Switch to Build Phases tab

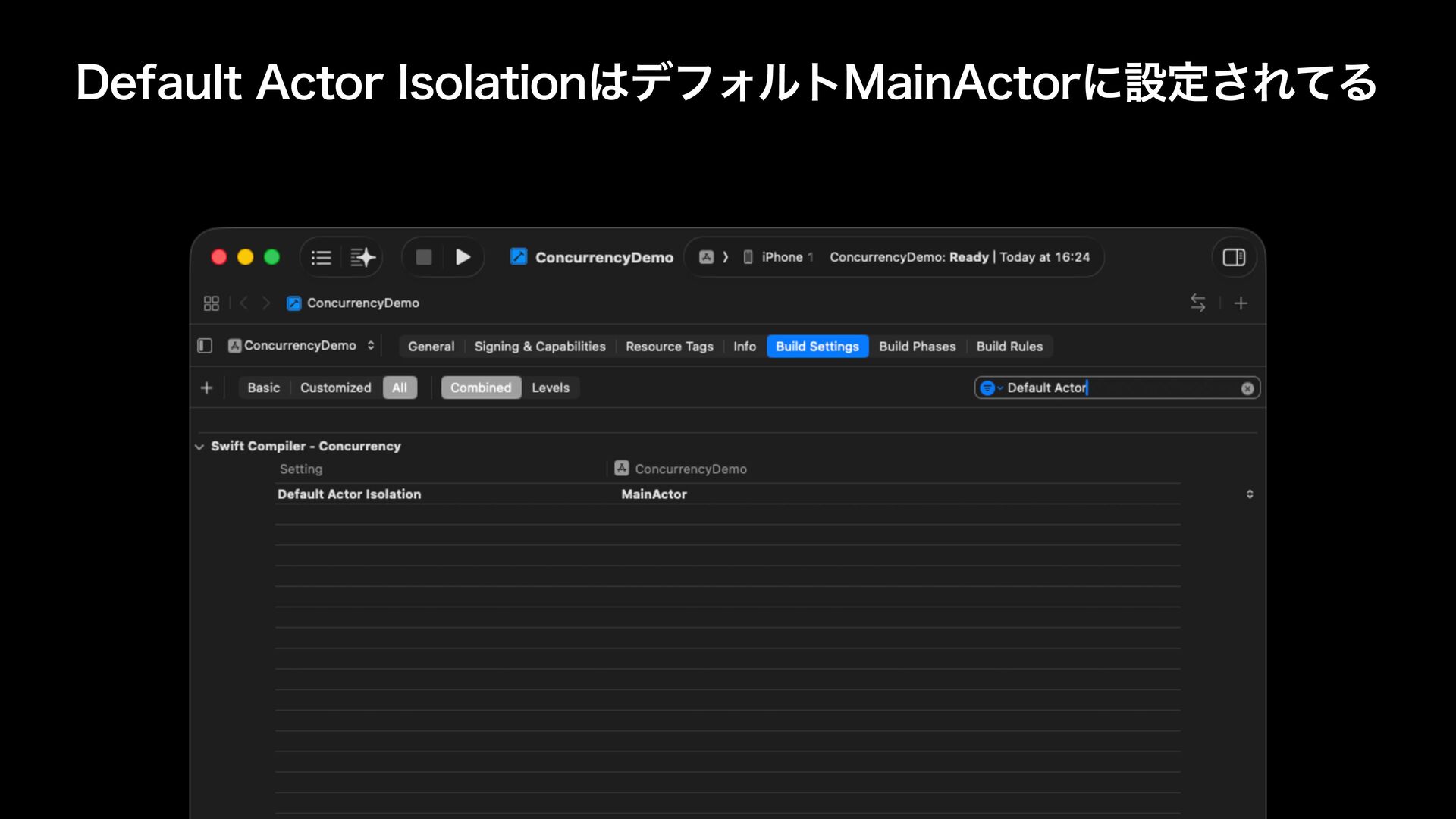click(x=917, y=347)
